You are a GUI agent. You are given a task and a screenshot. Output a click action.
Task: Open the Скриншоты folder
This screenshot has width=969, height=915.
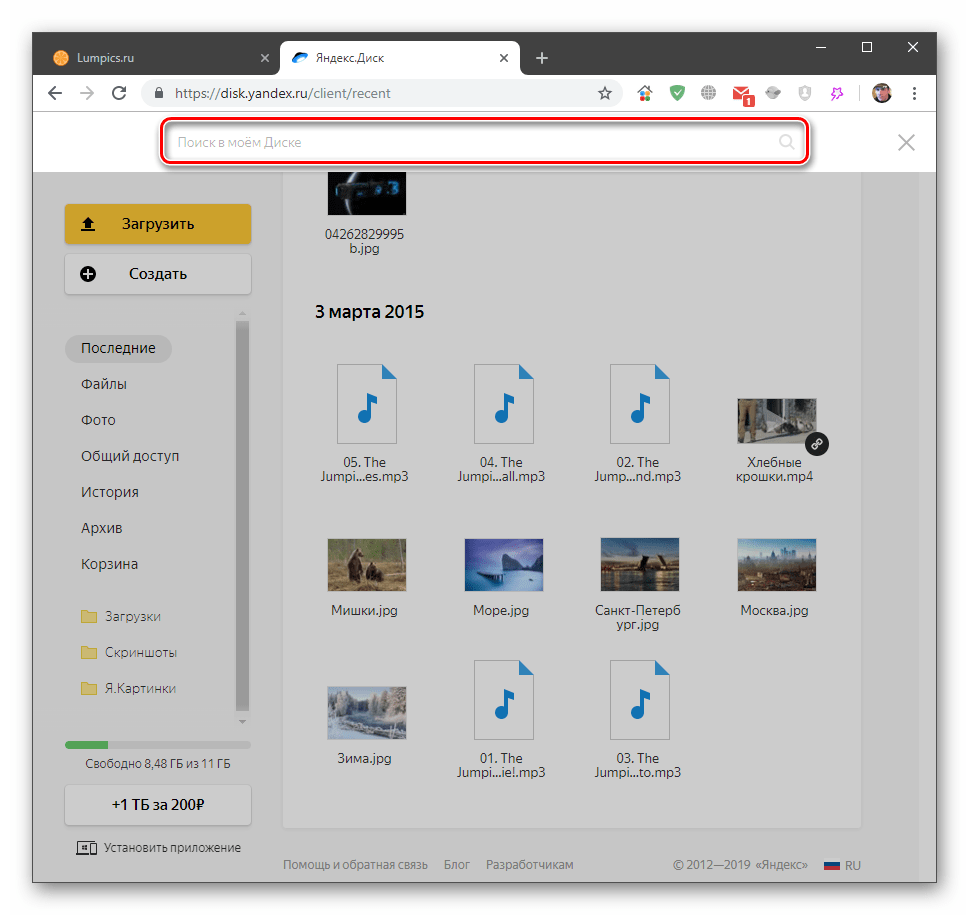(140, 652)
